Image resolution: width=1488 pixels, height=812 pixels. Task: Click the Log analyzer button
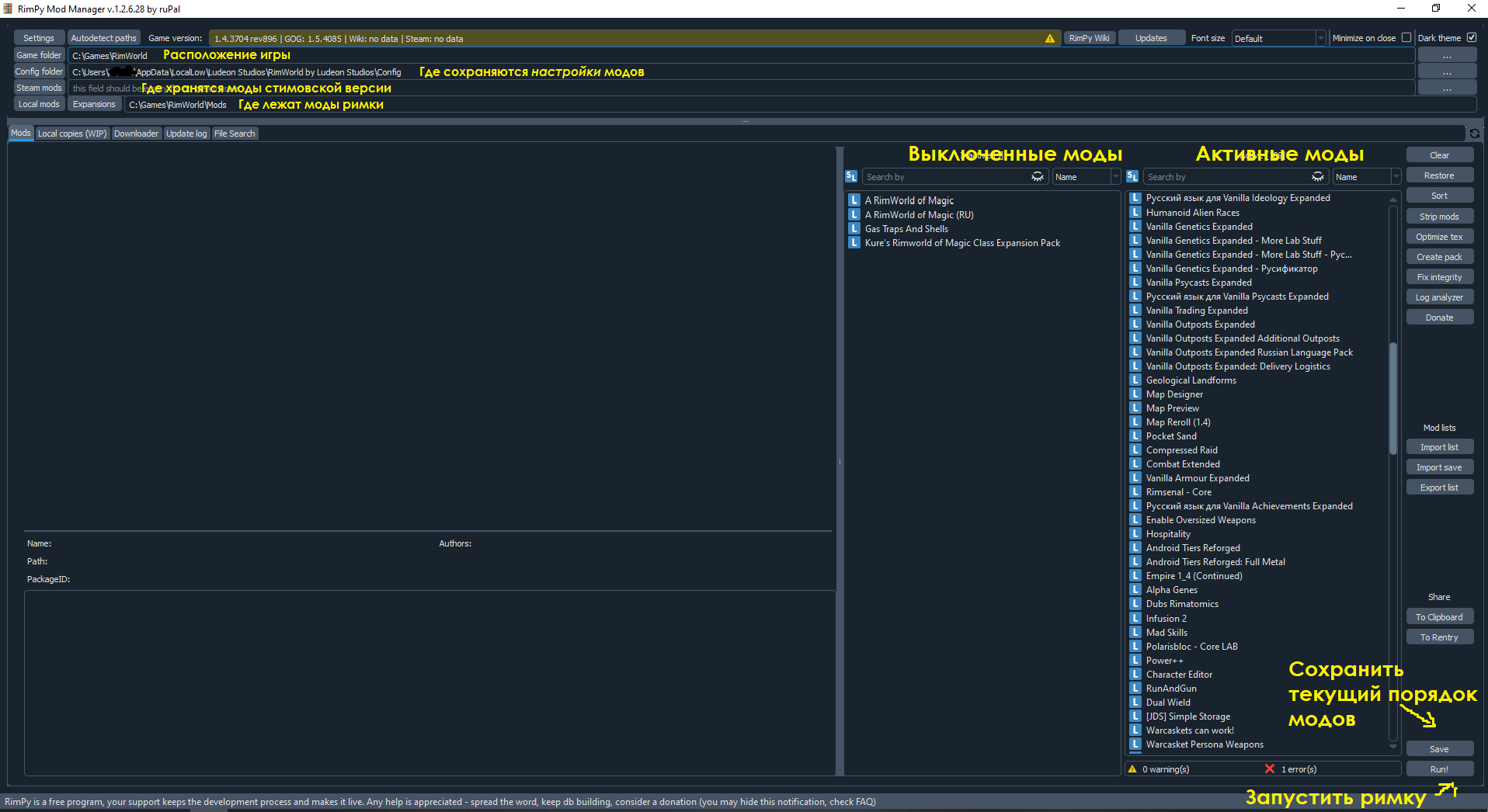pos(1438,297)
